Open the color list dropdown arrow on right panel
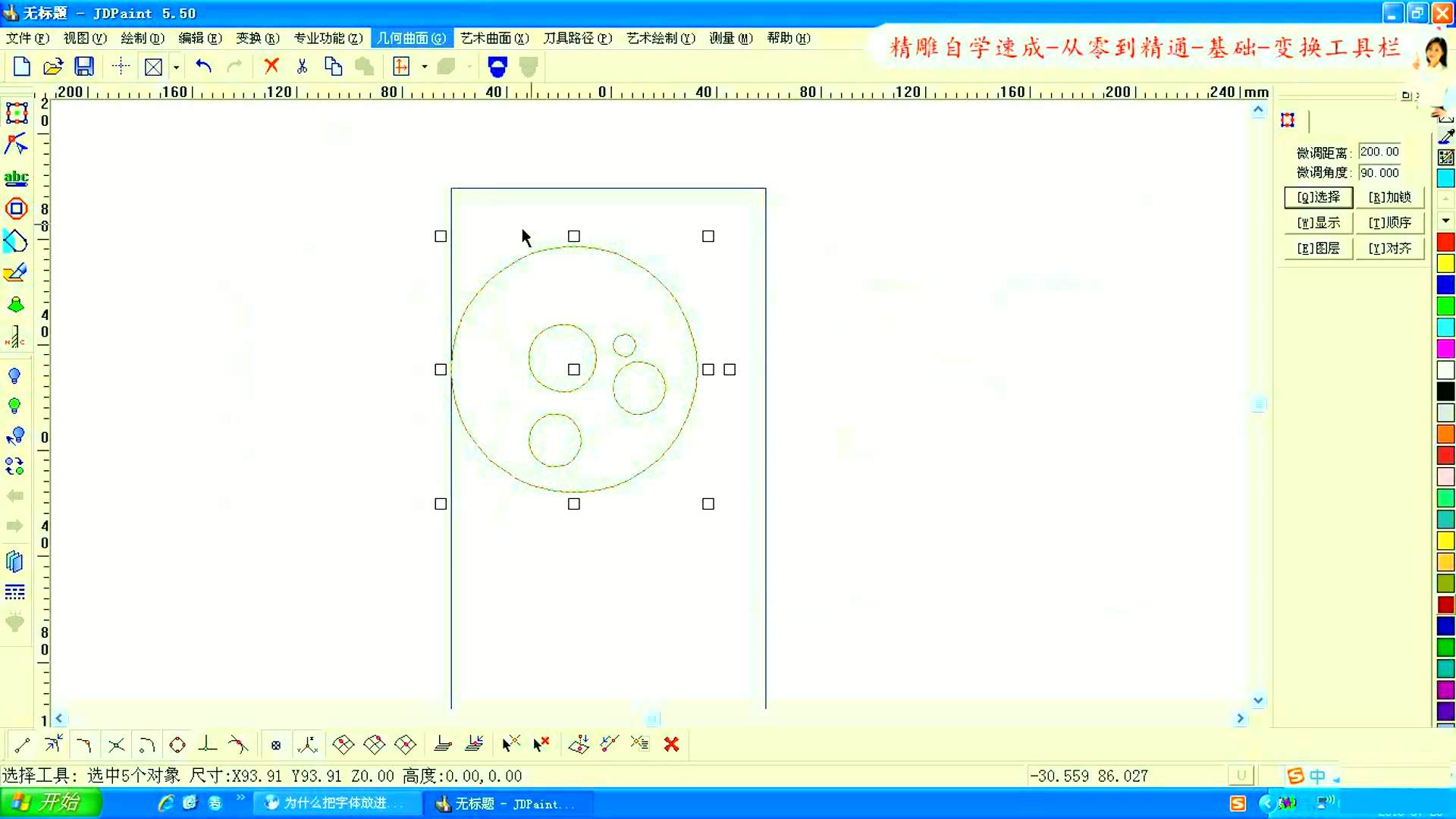1456x819 pixels. pos(1445,221)
